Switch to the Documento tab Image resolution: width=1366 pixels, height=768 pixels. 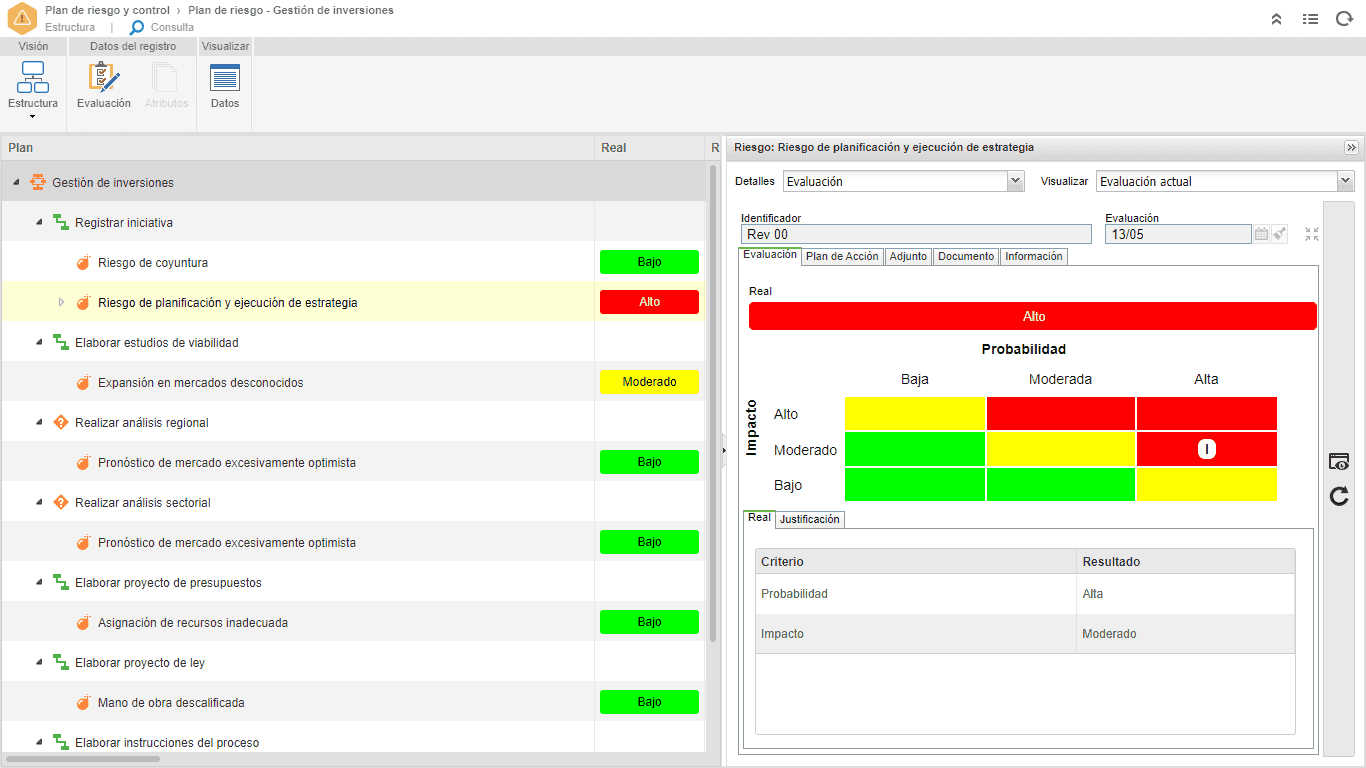tap(966, 257)
